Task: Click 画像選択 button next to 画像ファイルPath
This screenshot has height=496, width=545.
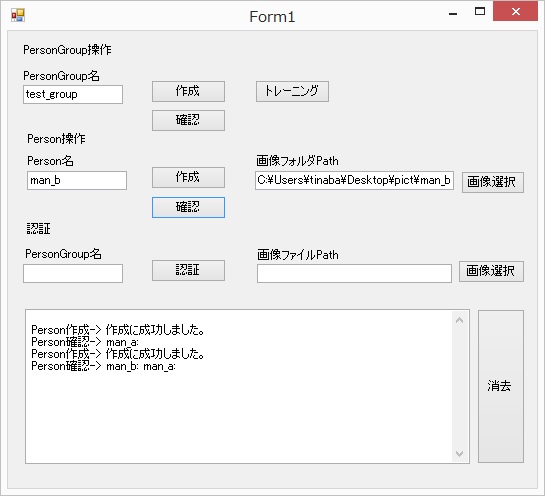Action: pyautogui.click(x=491, y=271)
